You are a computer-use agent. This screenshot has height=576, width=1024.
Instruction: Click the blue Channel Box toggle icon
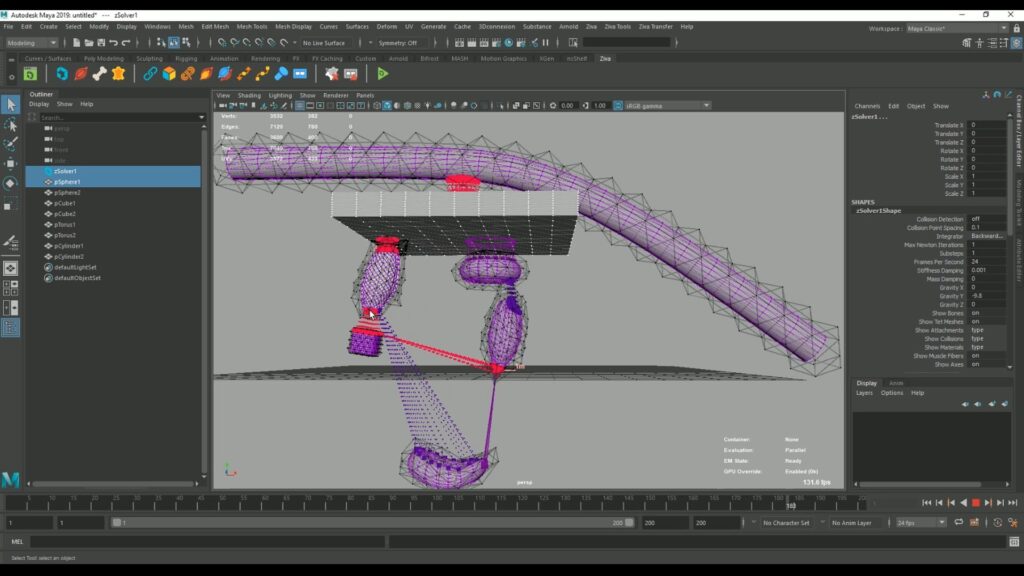[x=1016, y=42]
